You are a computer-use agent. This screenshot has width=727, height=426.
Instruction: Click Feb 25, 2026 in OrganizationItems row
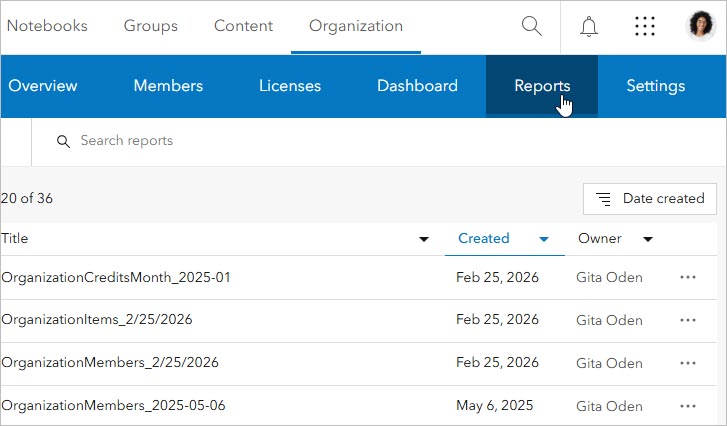[497, 319]
